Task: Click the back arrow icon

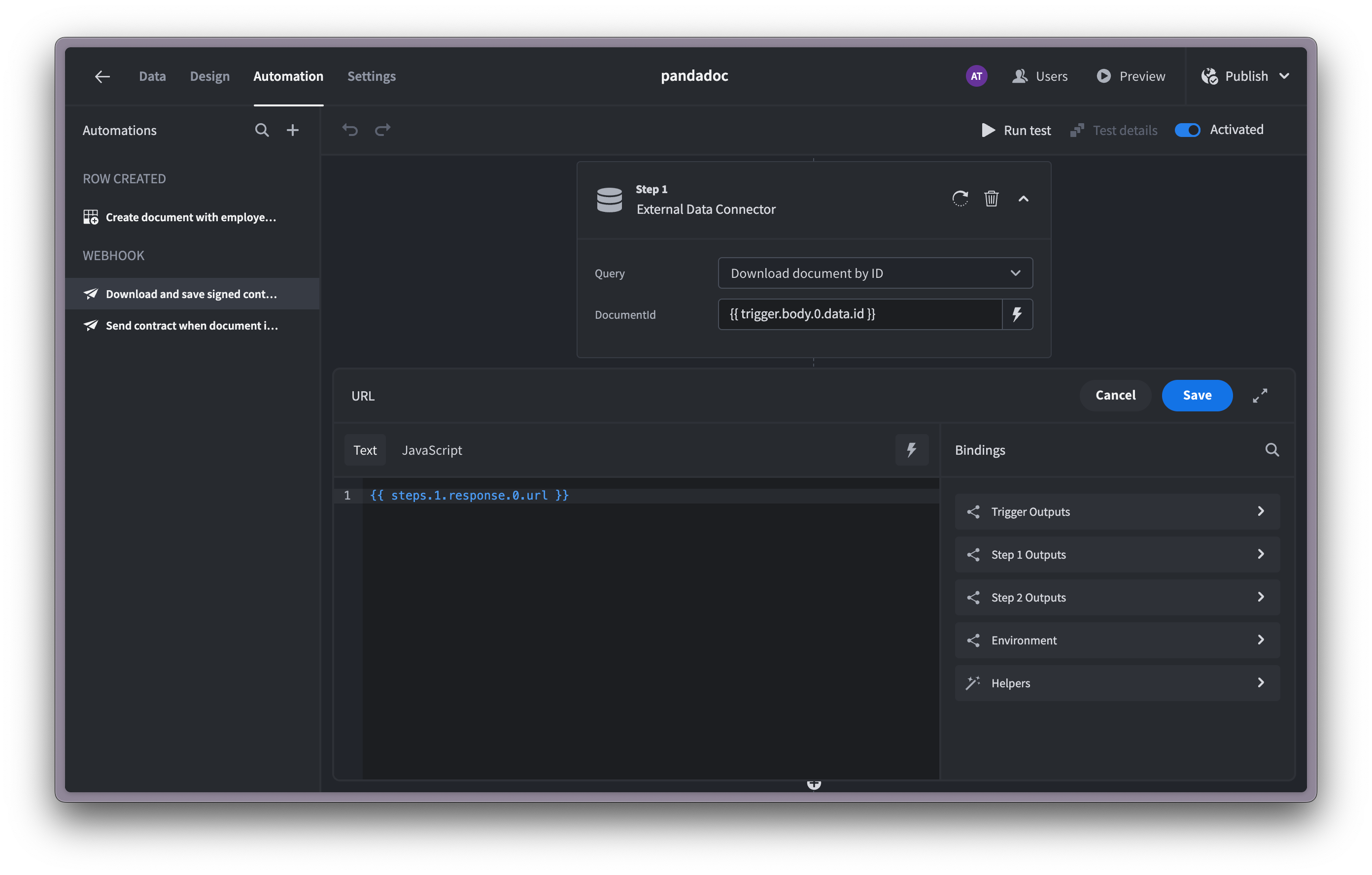Action: click(102, 76)
